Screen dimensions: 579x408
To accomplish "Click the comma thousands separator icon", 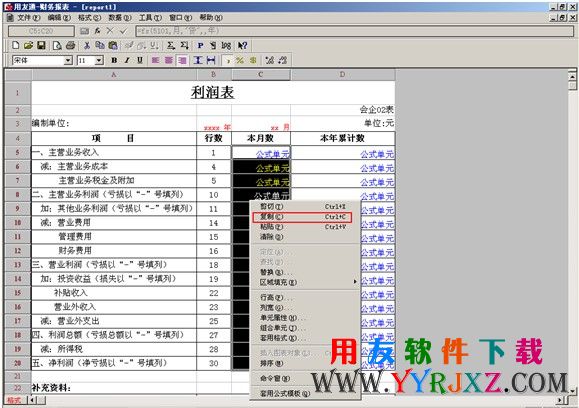I will tap(227, 60).
